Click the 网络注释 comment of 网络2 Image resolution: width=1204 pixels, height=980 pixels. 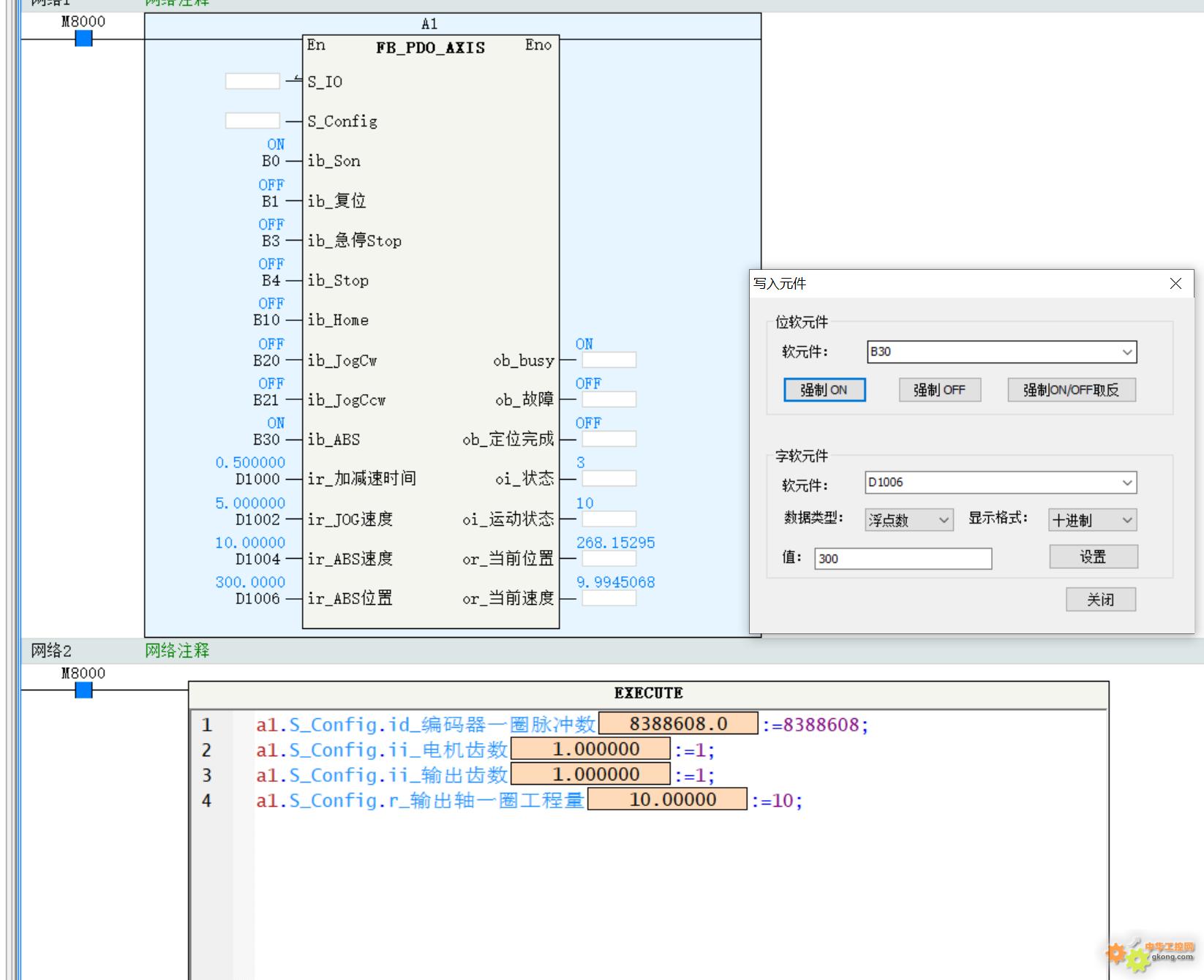pyautogui.click(x=177, y=650)
